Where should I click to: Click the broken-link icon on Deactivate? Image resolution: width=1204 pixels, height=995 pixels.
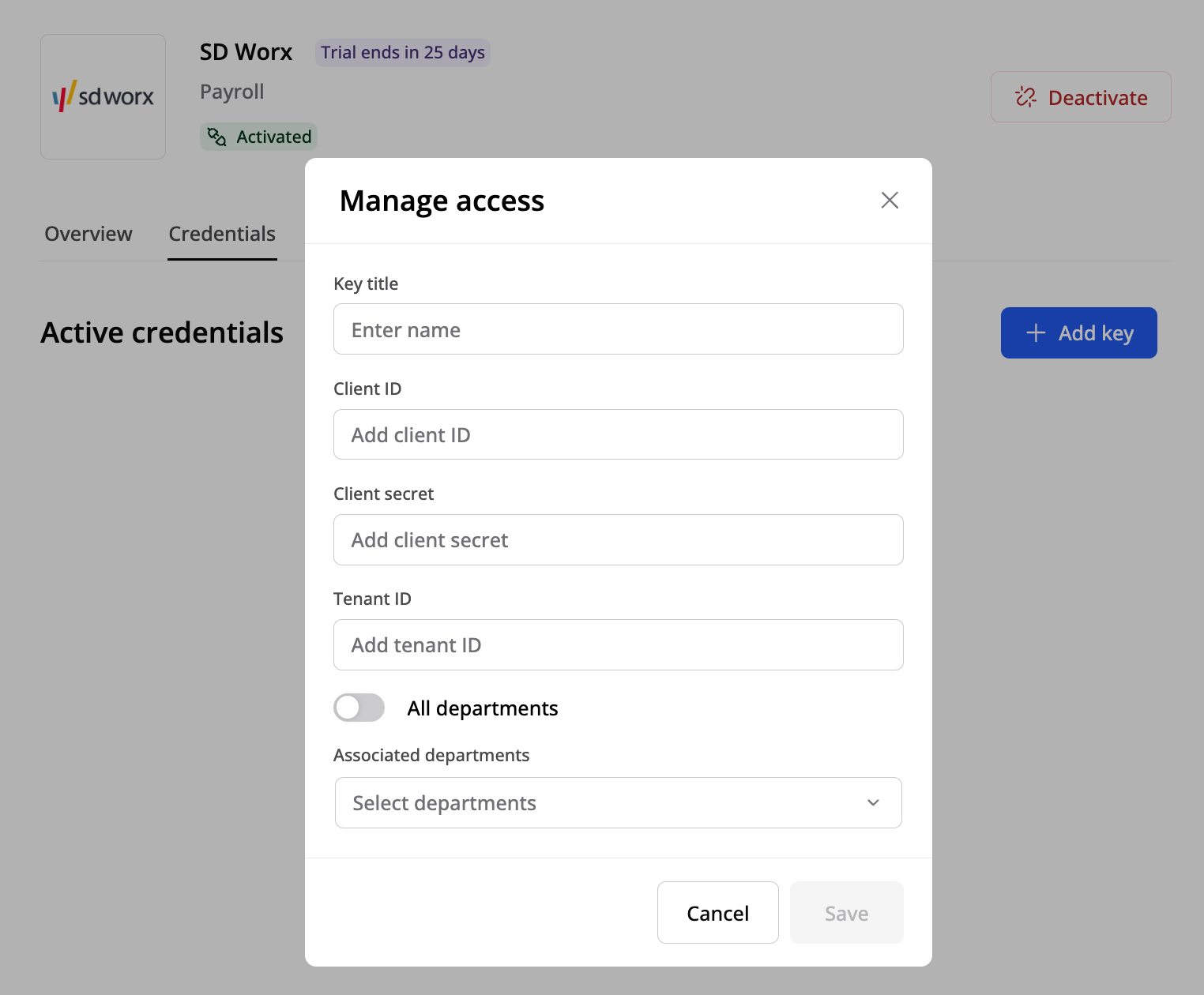point(1025,97)
